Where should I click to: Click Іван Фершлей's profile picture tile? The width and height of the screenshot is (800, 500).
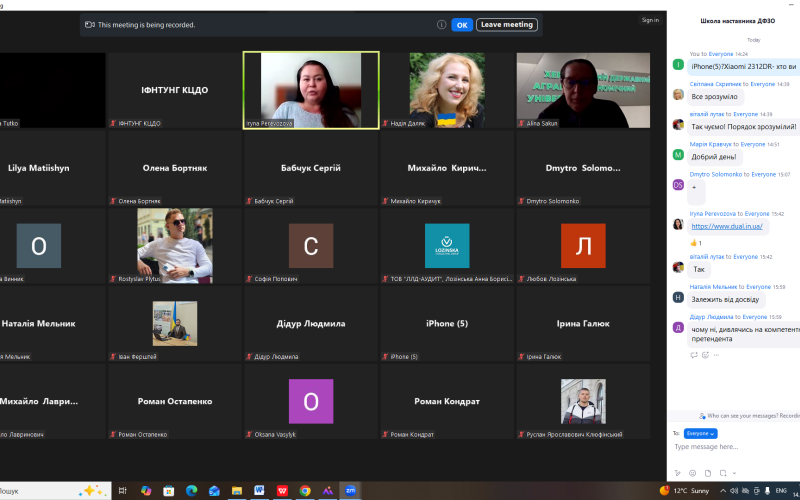[174, 323]
